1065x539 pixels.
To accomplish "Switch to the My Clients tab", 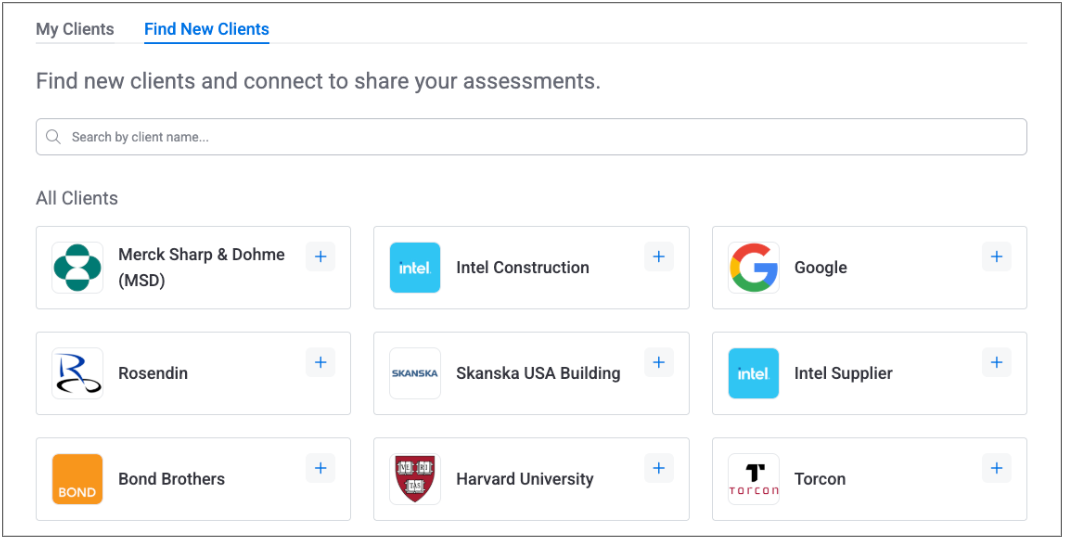I will tap(75, 29).
